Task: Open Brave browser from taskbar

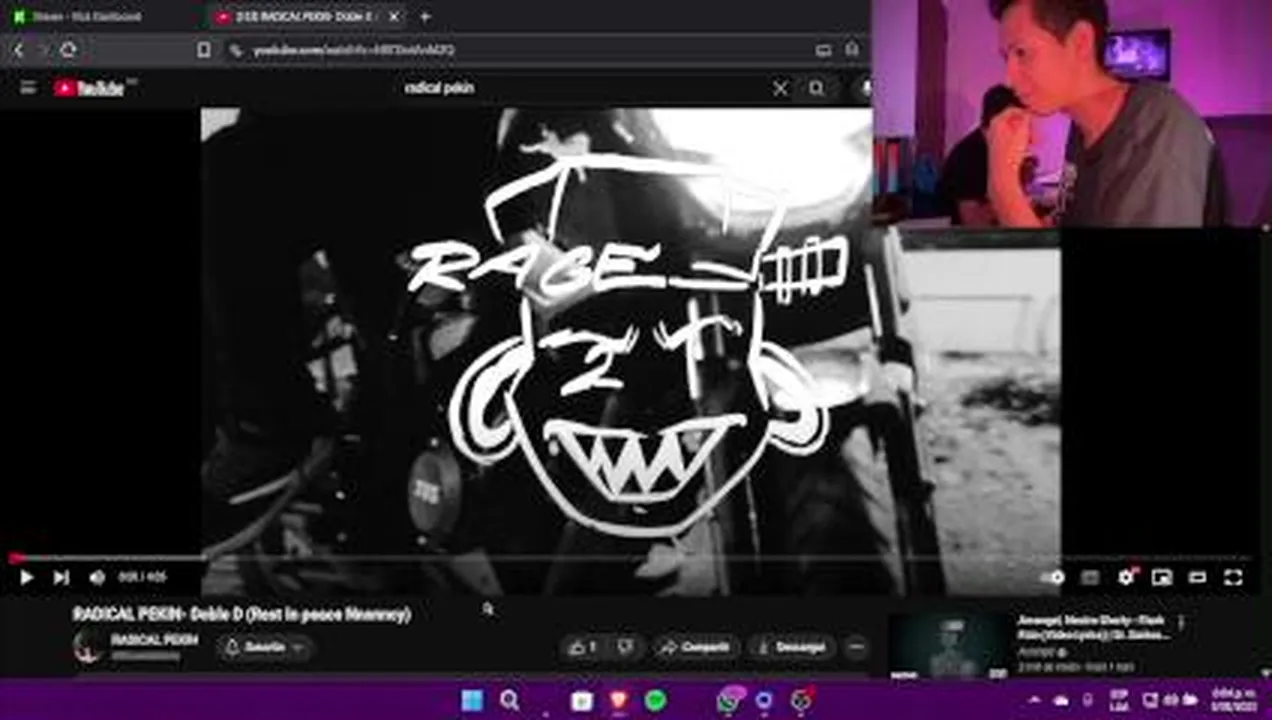Action: (618, 700)
